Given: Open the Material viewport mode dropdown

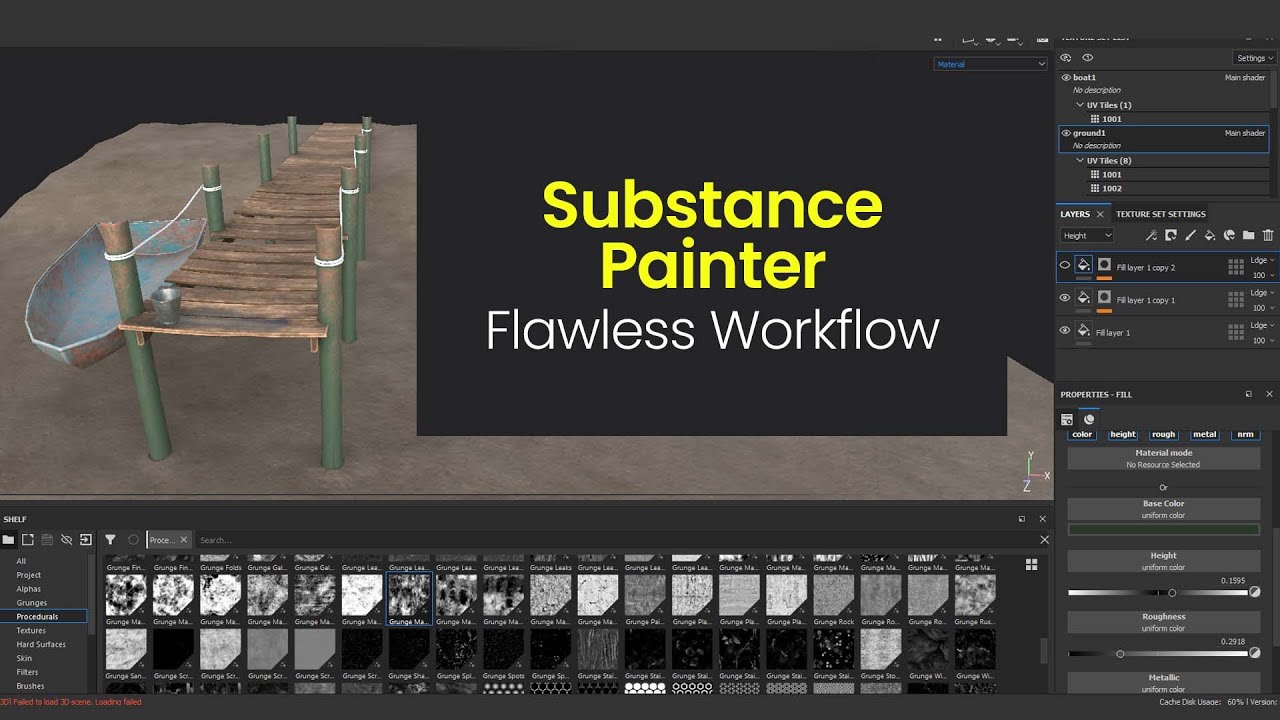Looking at the screenshot, I should tap(990, 64).
